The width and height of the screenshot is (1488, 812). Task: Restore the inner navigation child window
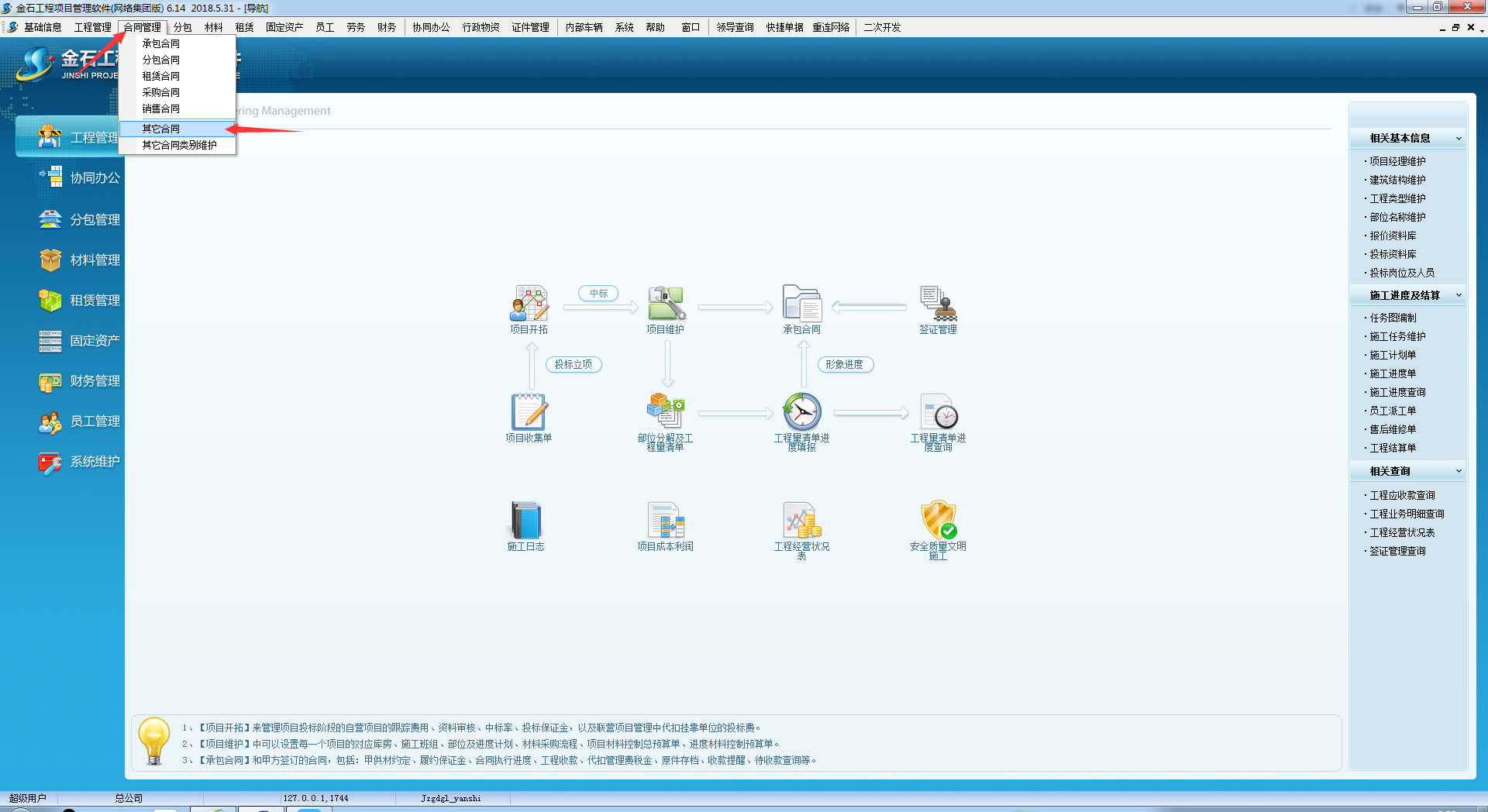coord(1455,28)
